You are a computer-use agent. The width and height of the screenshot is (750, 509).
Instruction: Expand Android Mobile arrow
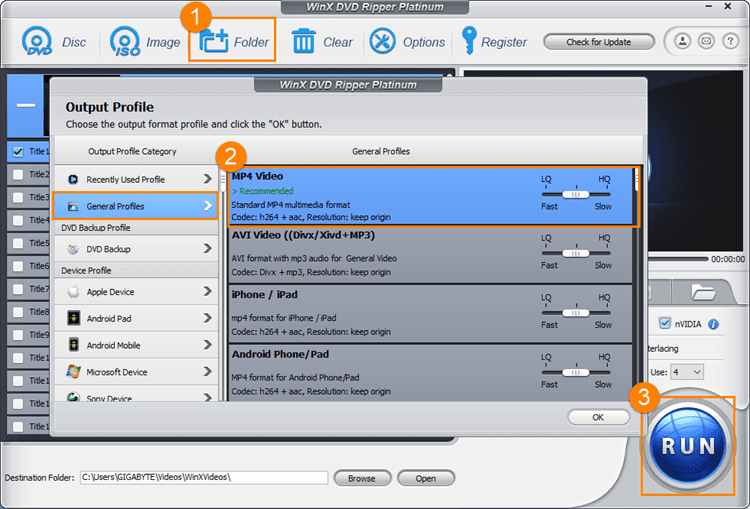click(x=208, y=344)
